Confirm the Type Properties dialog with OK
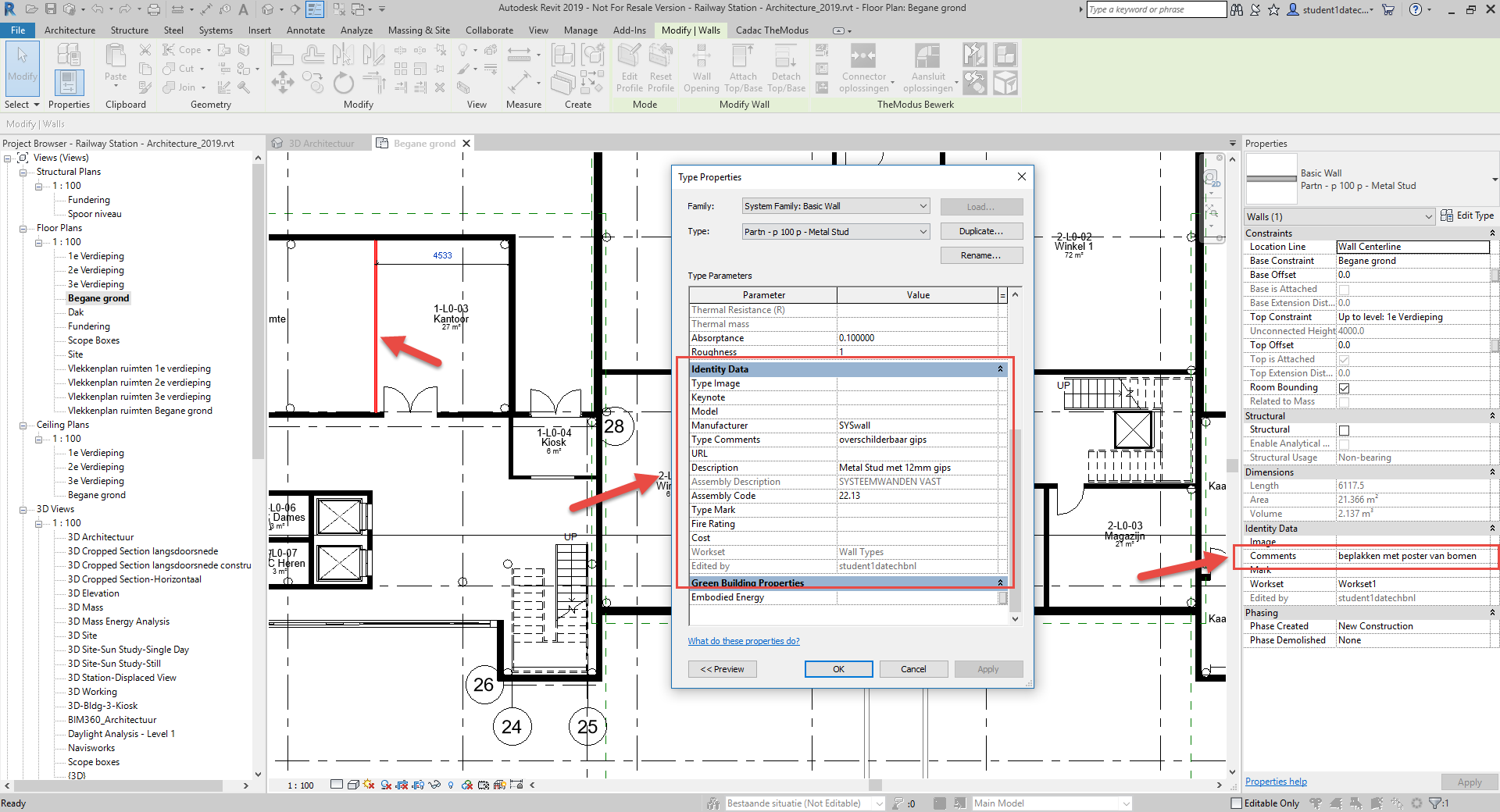 pyautogui.click(x=838, y=669)
